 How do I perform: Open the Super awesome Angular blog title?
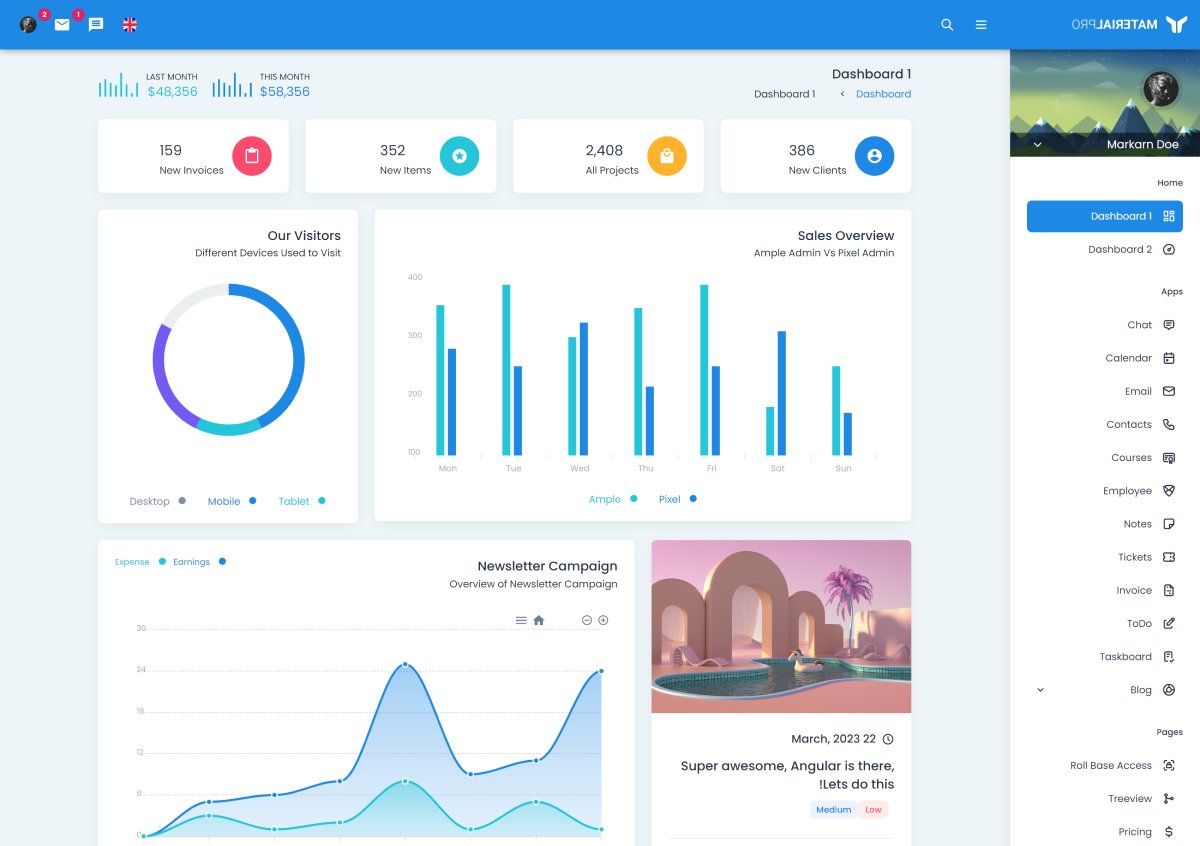(x=787, y=775)
